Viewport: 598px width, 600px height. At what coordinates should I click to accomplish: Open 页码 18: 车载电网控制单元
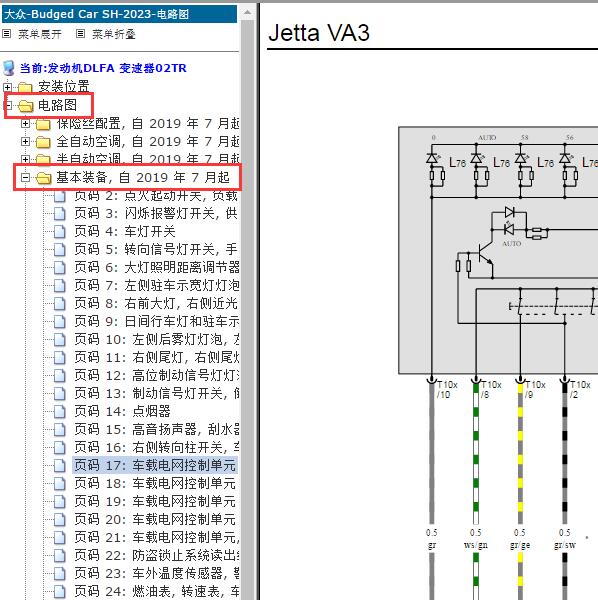[x=155, y=483]
